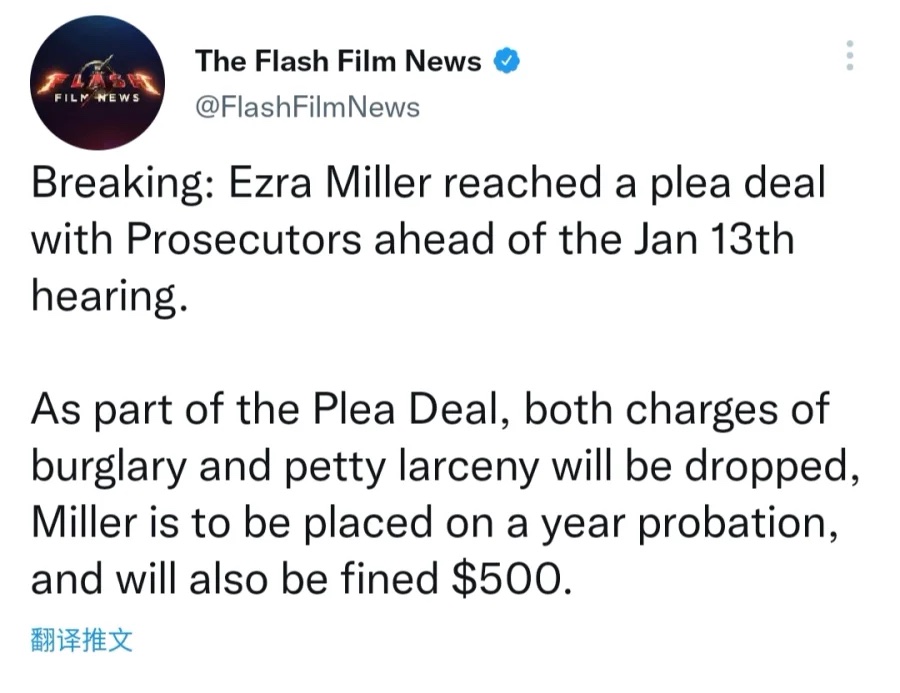This screenshot has width=900, height=693.
Task: Click the phrase Plea Deal in second paragraph
Action: pyautogui.click(x=409, y=409)
